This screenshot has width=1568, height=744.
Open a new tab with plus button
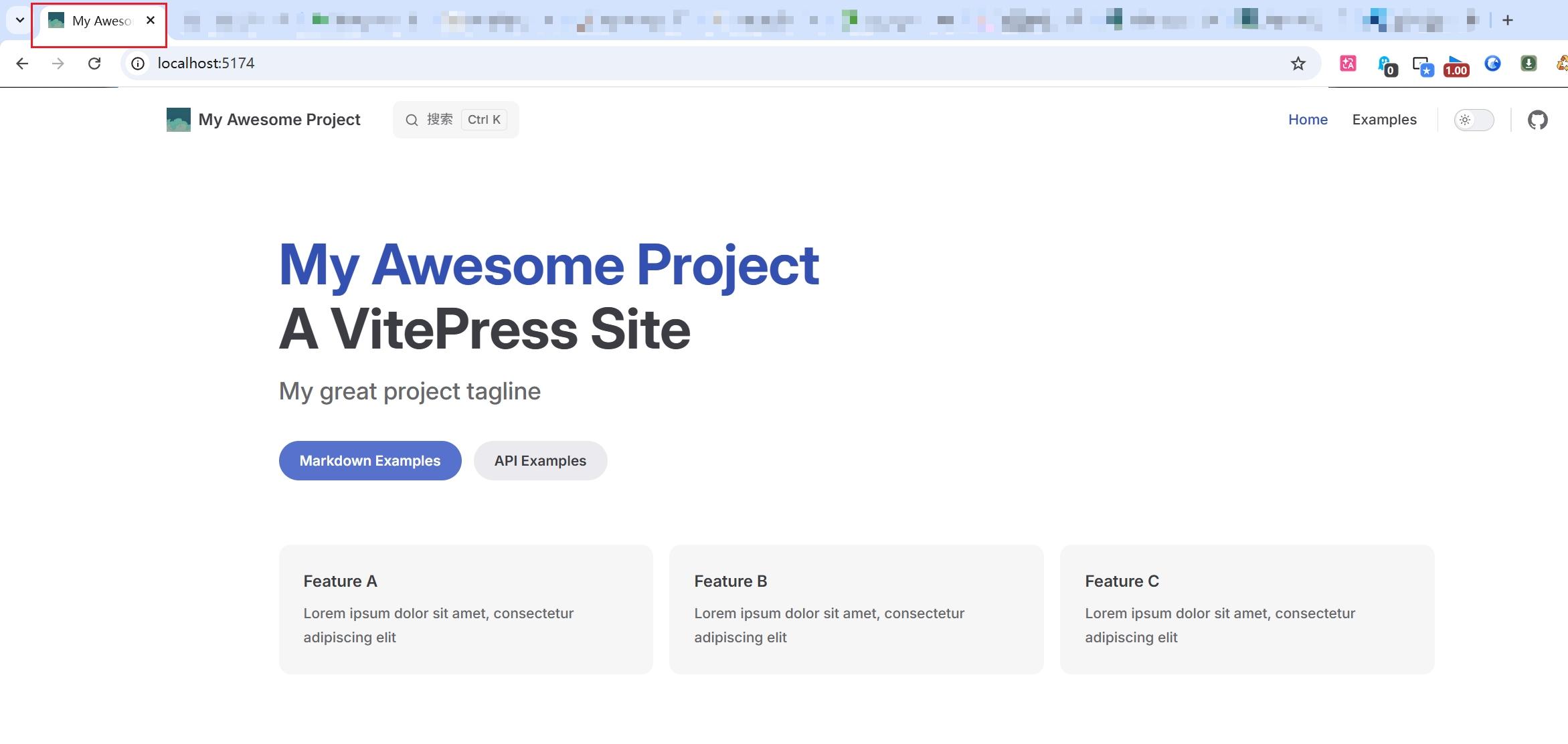tap(1508, 20)
